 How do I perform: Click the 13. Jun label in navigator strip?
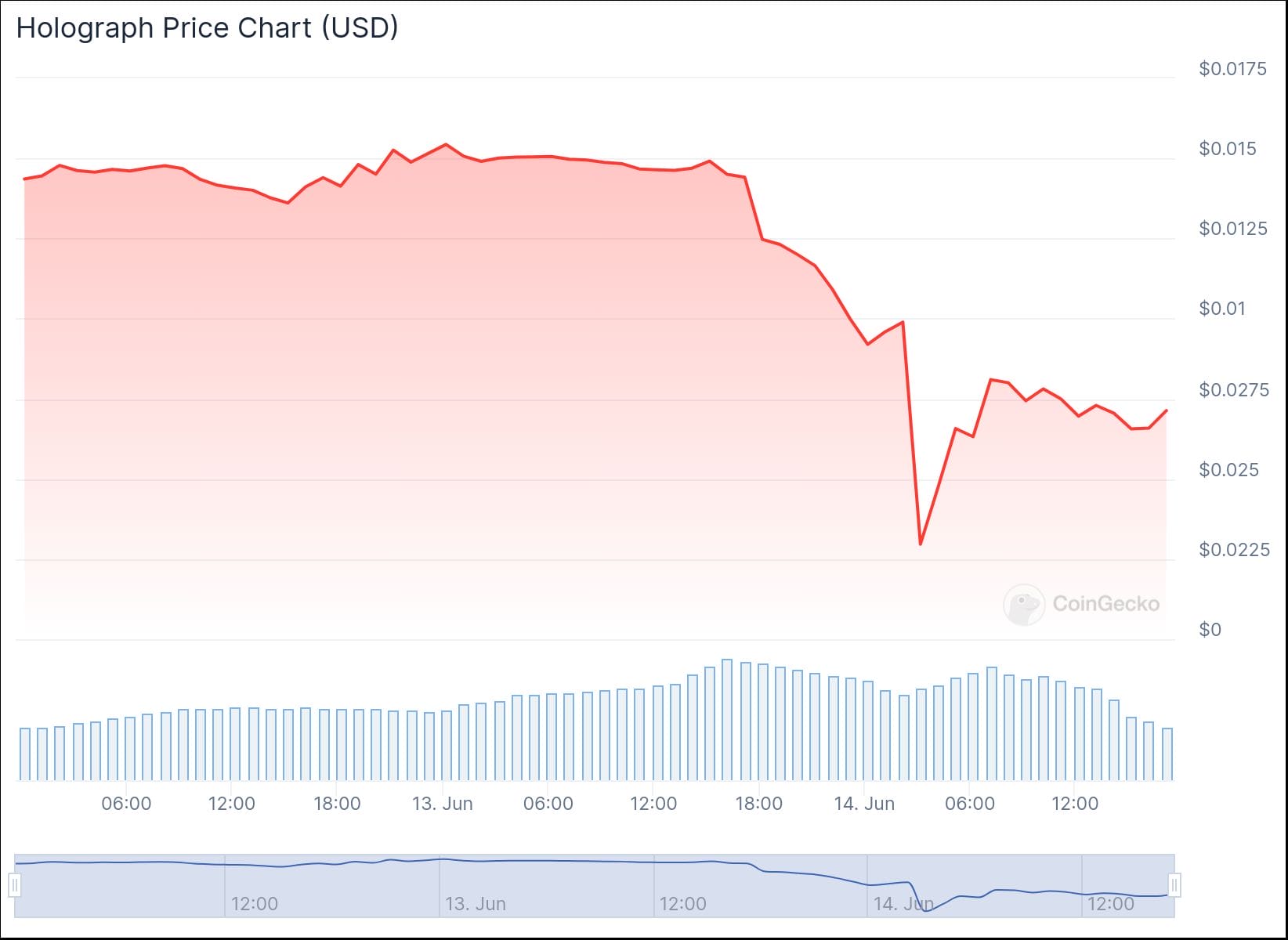coord(476,904)
